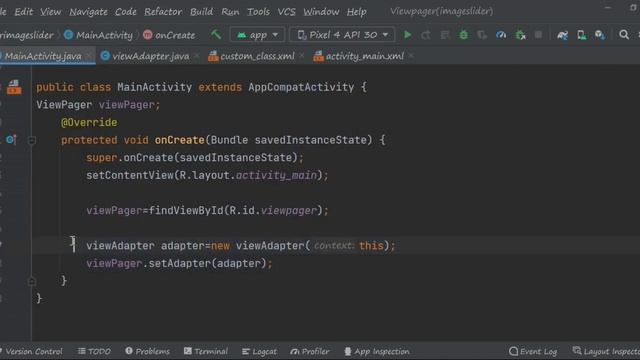Viewport: 640px width, 360px height.
Task: Click the AppCompatActivity class name
Action: (x=301, y=87)
